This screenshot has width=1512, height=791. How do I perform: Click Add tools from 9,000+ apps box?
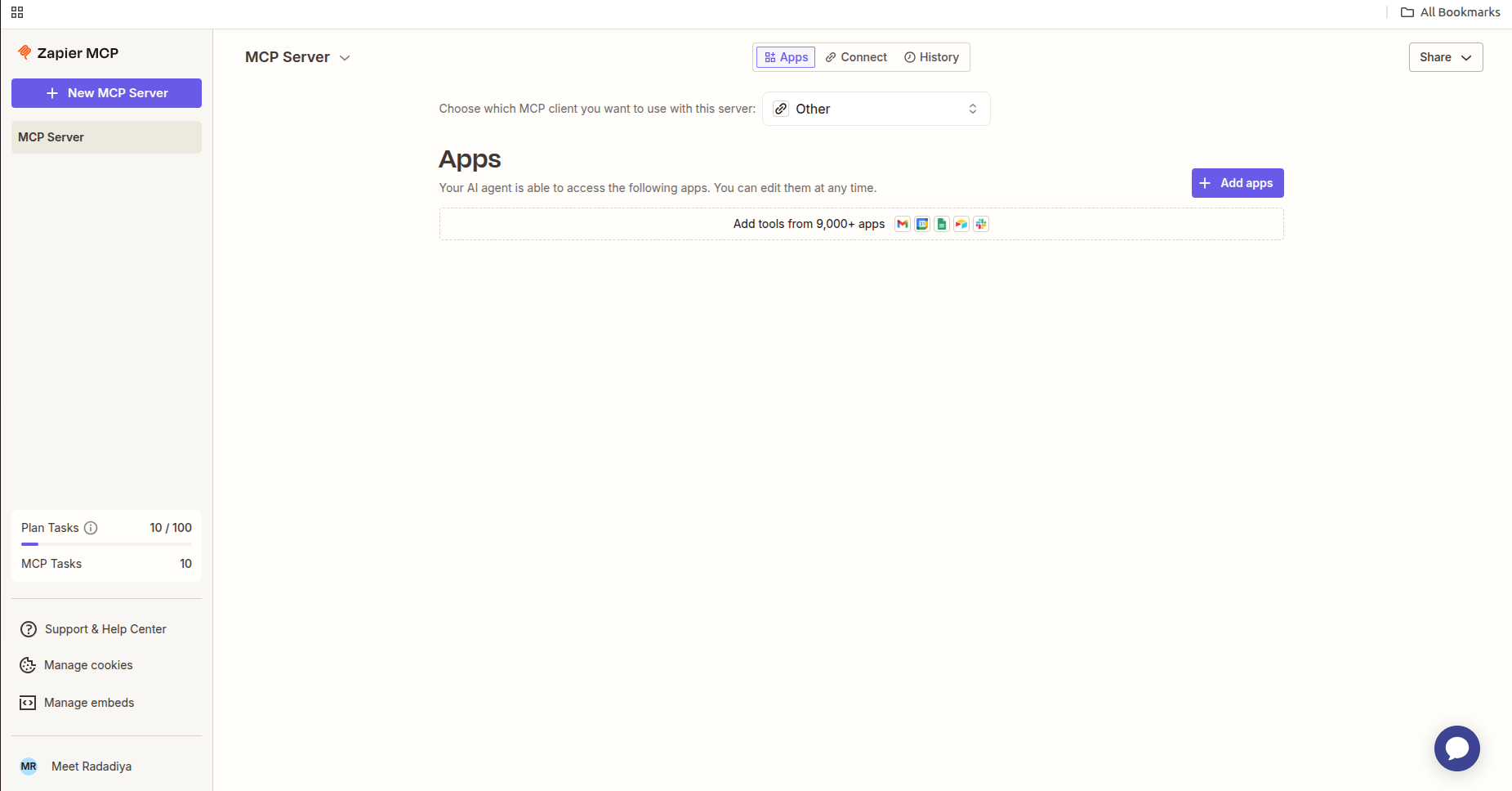(x=862, y=224)
